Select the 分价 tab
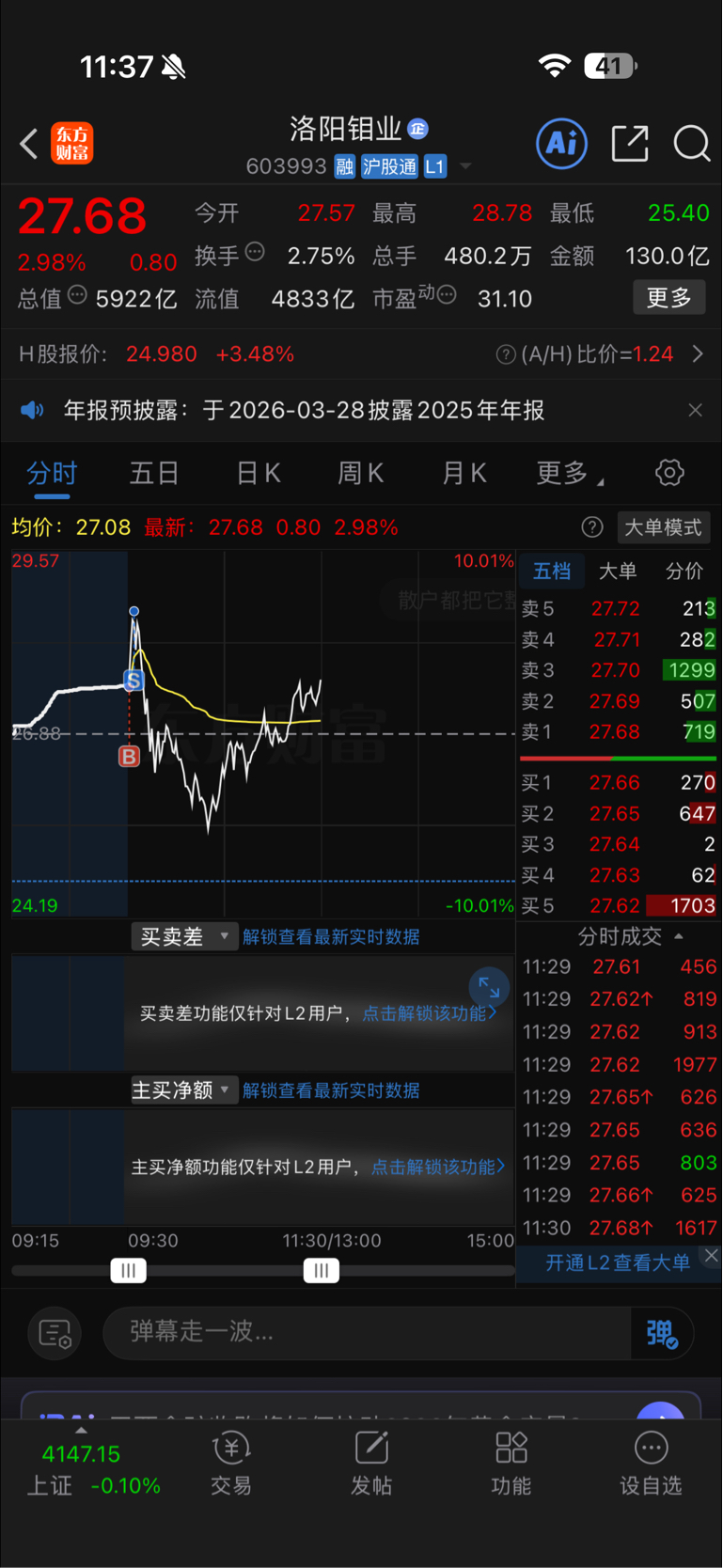 [684, 571]
